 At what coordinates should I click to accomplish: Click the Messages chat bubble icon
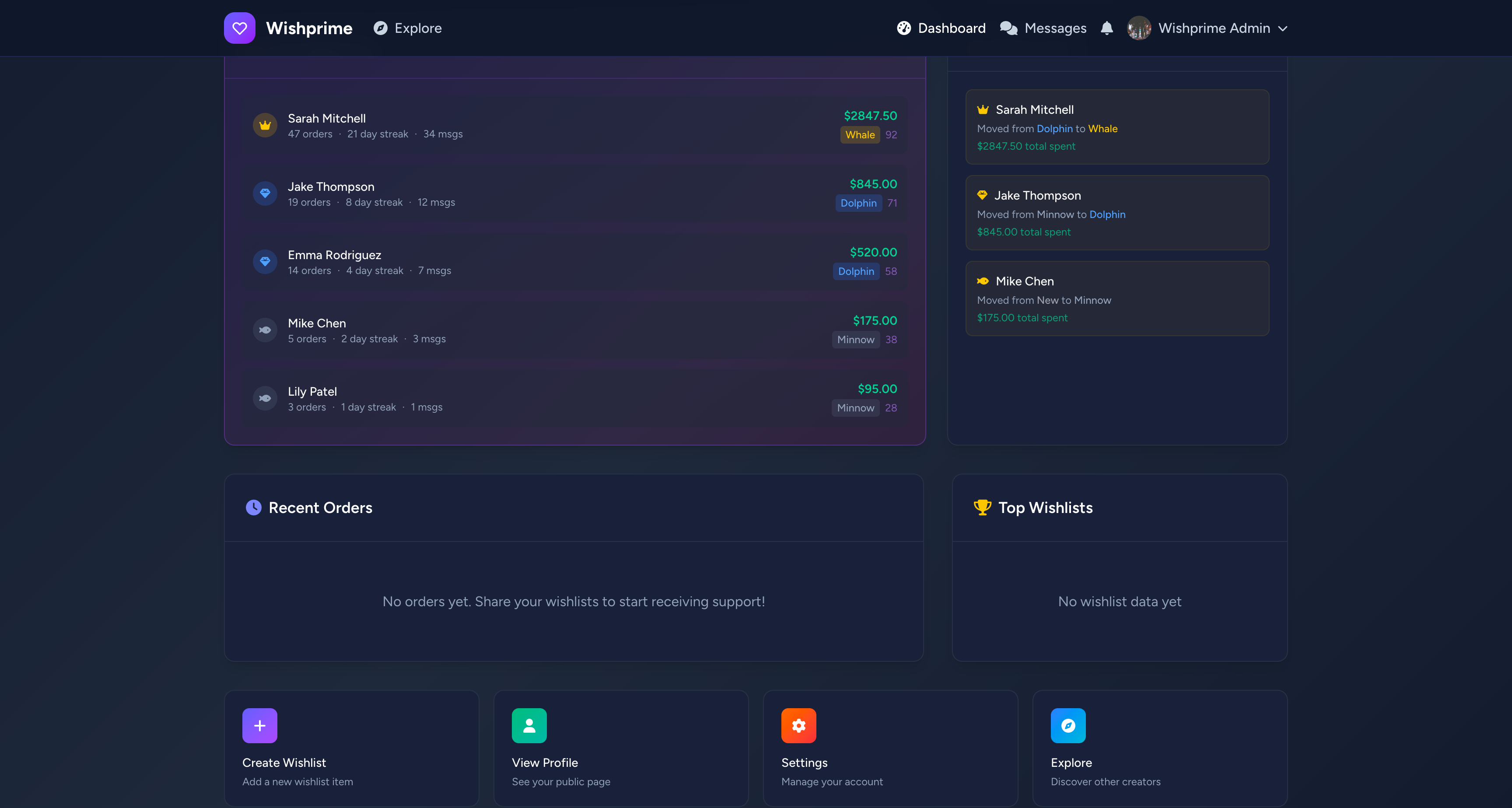coord(1008,28)
